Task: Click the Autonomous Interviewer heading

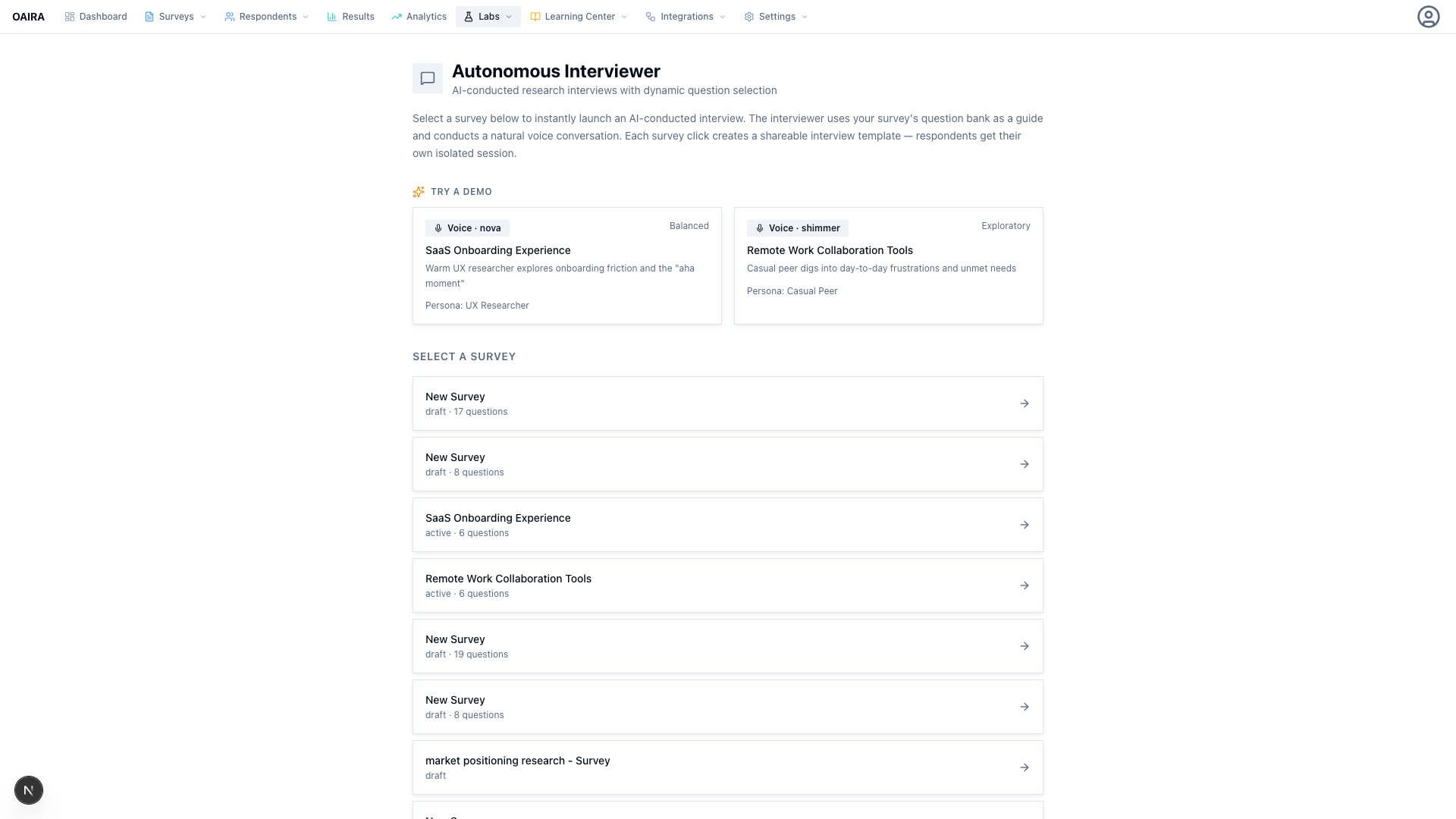Action: (556, 71)
